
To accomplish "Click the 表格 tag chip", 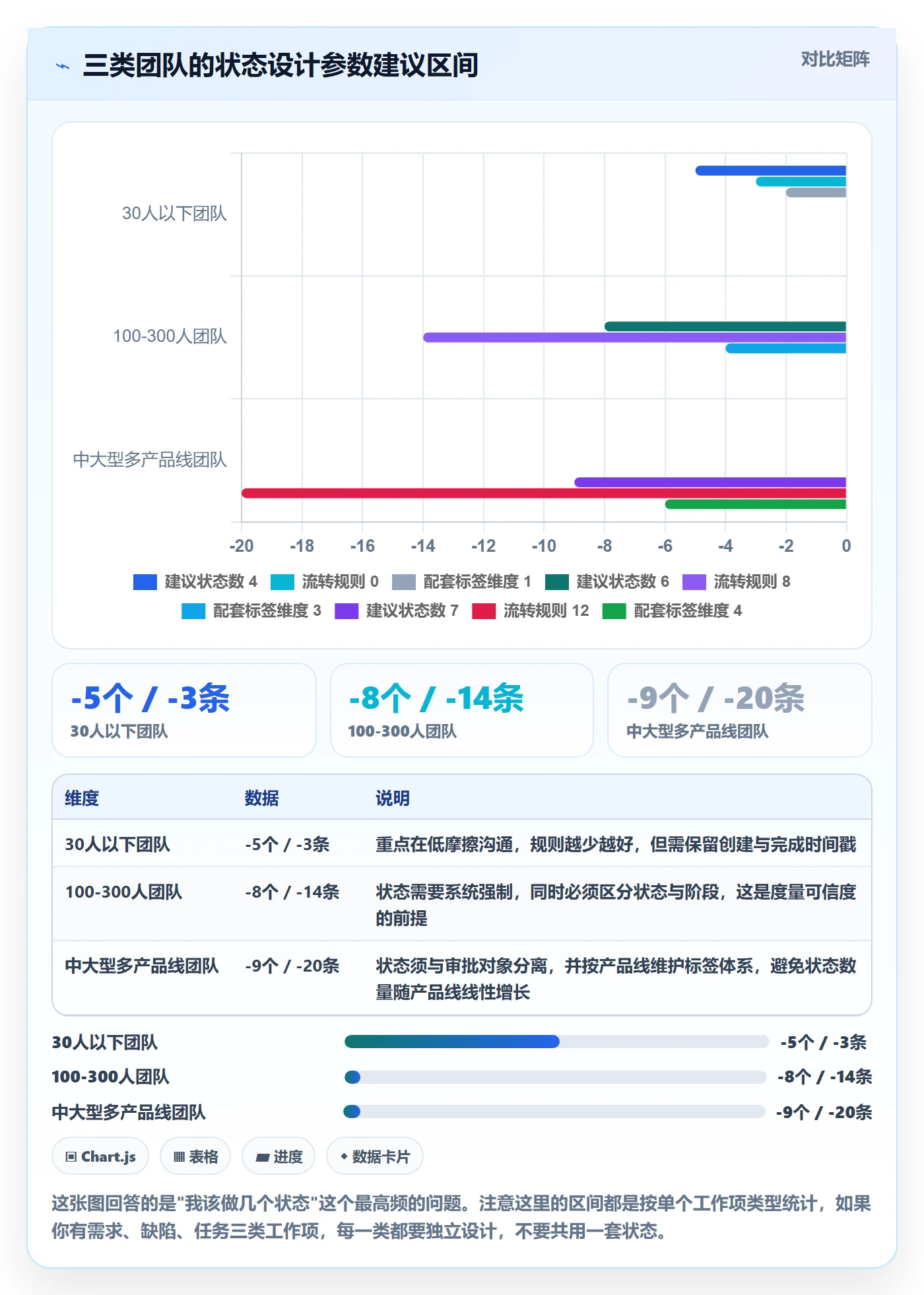I will 195,1156.
